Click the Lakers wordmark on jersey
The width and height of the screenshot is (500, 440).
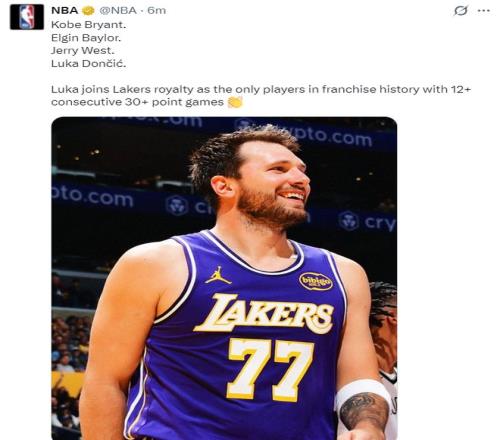click(x=263, y=314)
